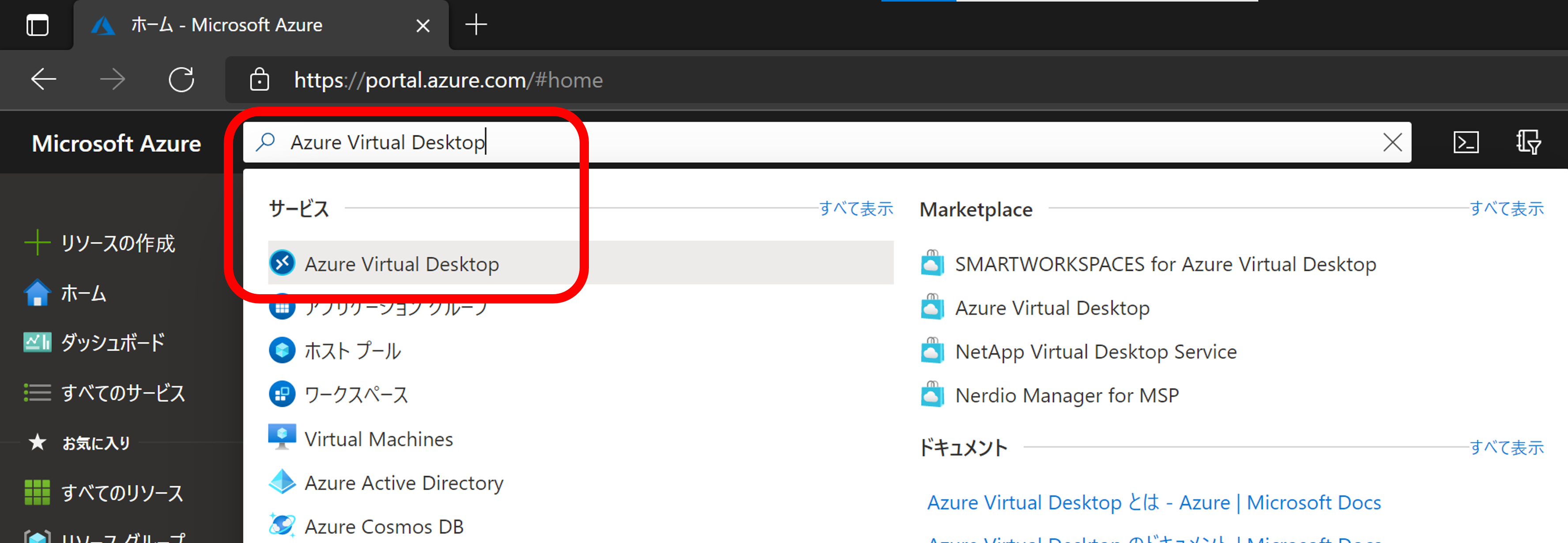Open the Azure Virtual Desktop とは docs link
1568x543 pixels.
pos(1153,502)
